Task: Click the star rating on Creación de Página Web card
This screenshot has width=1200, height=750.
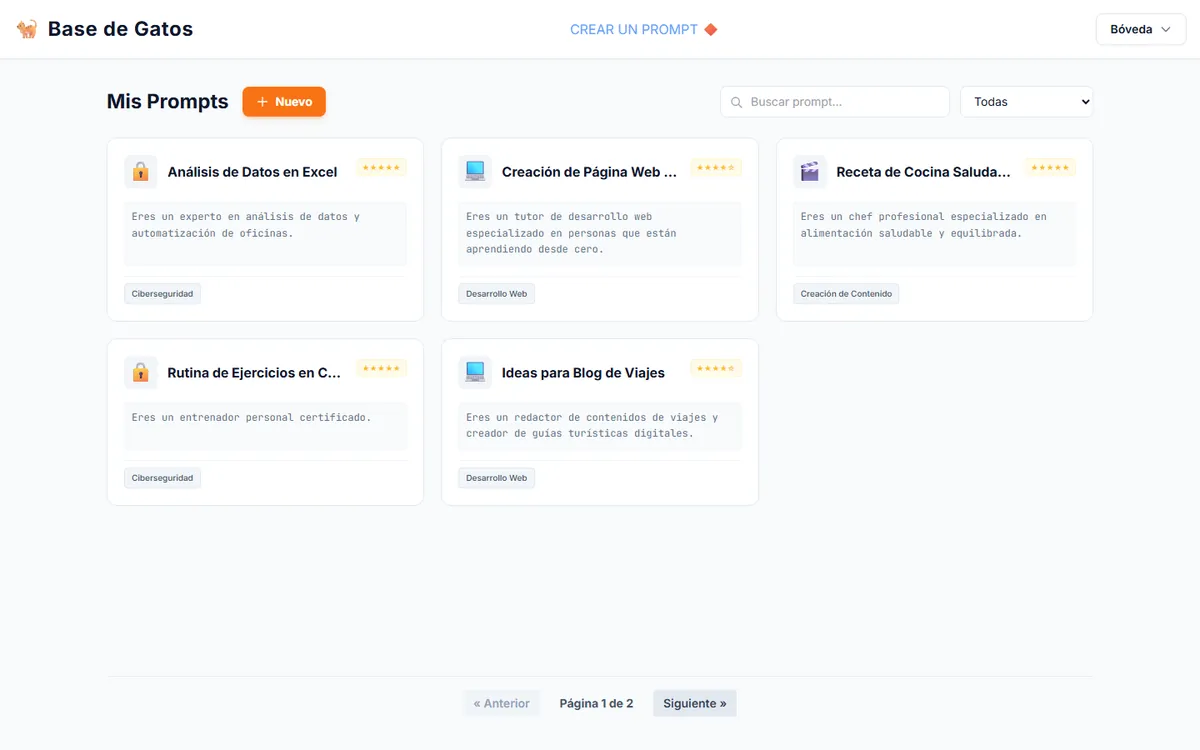Action: tap(716, 167)
